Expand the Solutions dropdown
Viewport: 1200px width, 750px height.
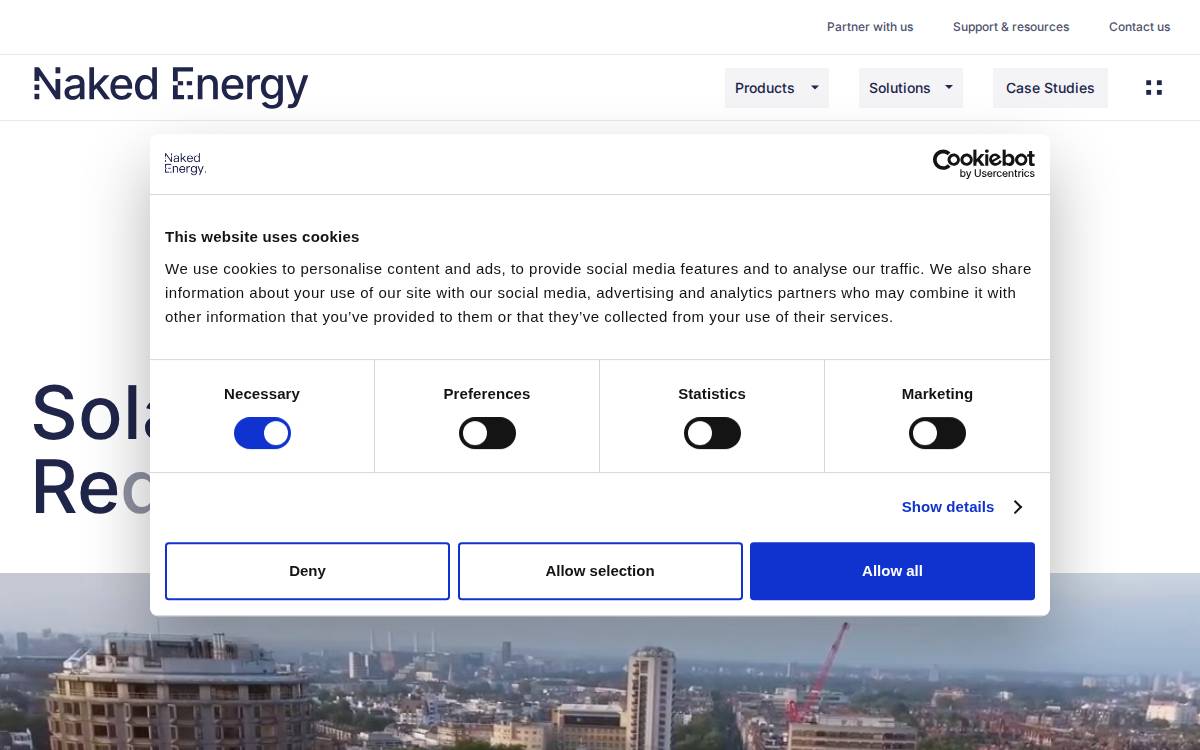911,88
